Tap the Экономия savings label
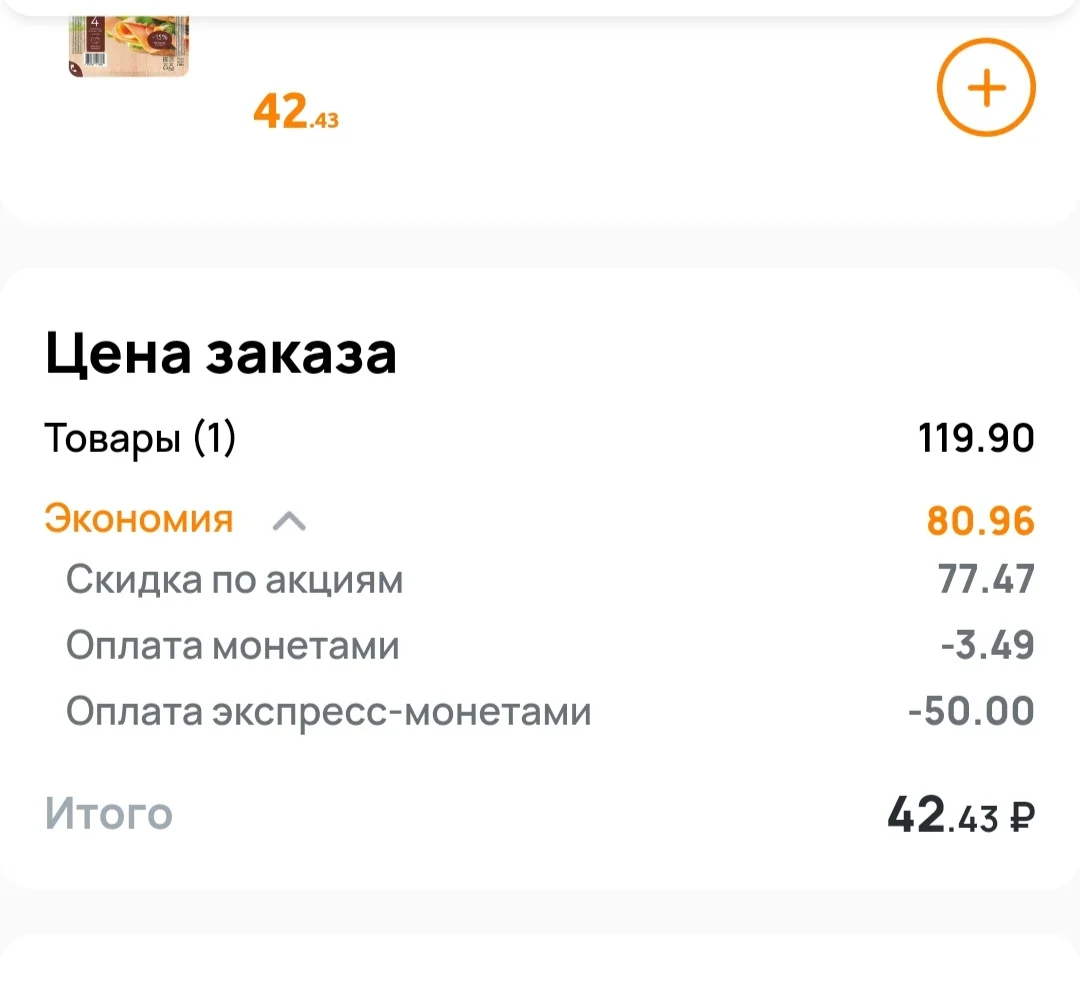 coord(139,519)
